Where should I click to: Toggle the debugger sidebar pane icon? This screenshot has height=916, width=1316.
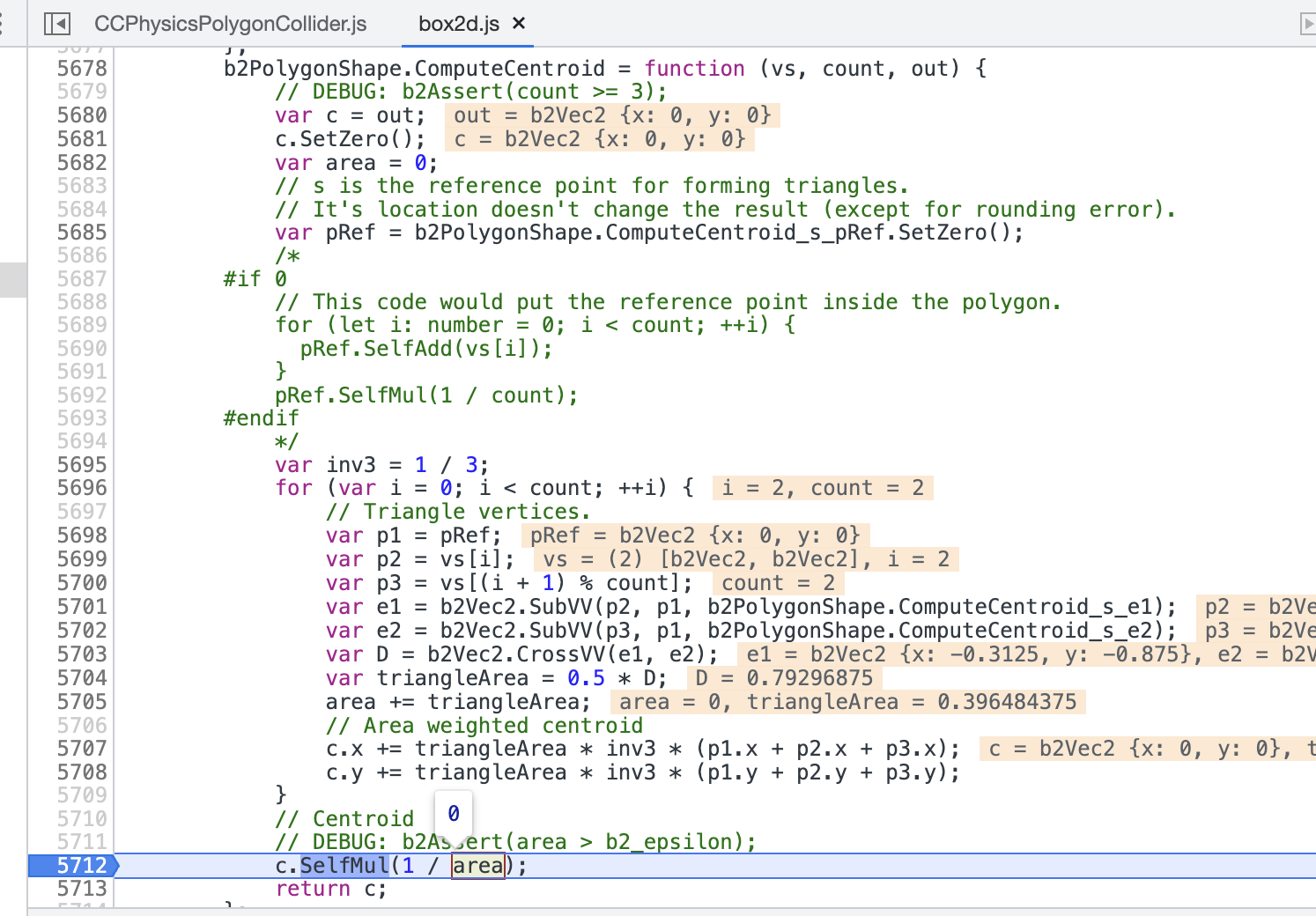[1308, 24]
